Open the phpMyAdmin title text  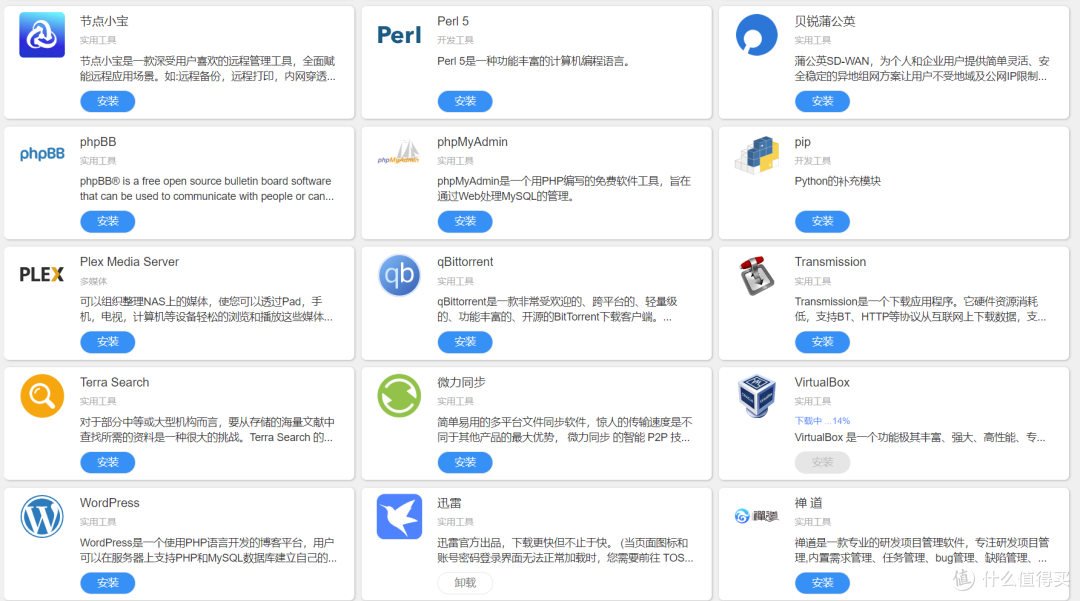click(472, 142)
